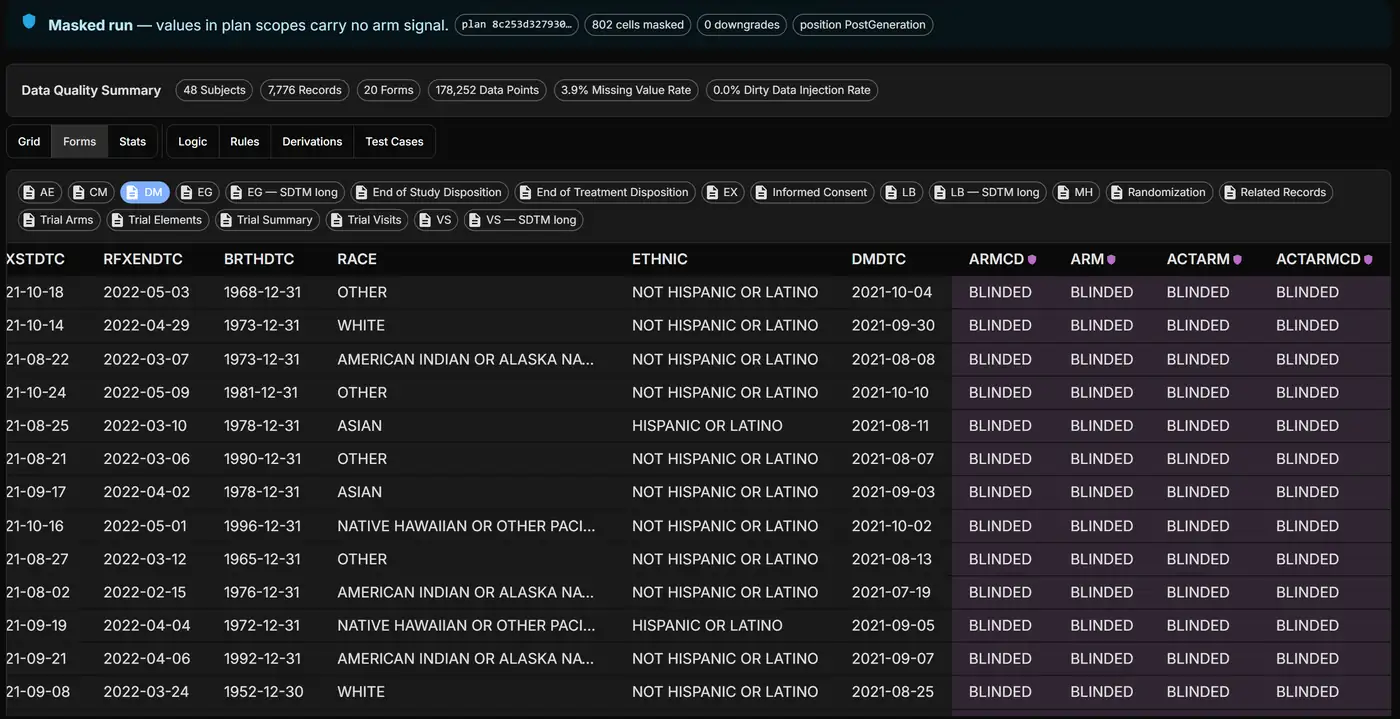This screenshot has width=1400, height=719.
Task: Click BLINDED ARMCD cell in 2021-10-04 row
Action: [1000, 292]
